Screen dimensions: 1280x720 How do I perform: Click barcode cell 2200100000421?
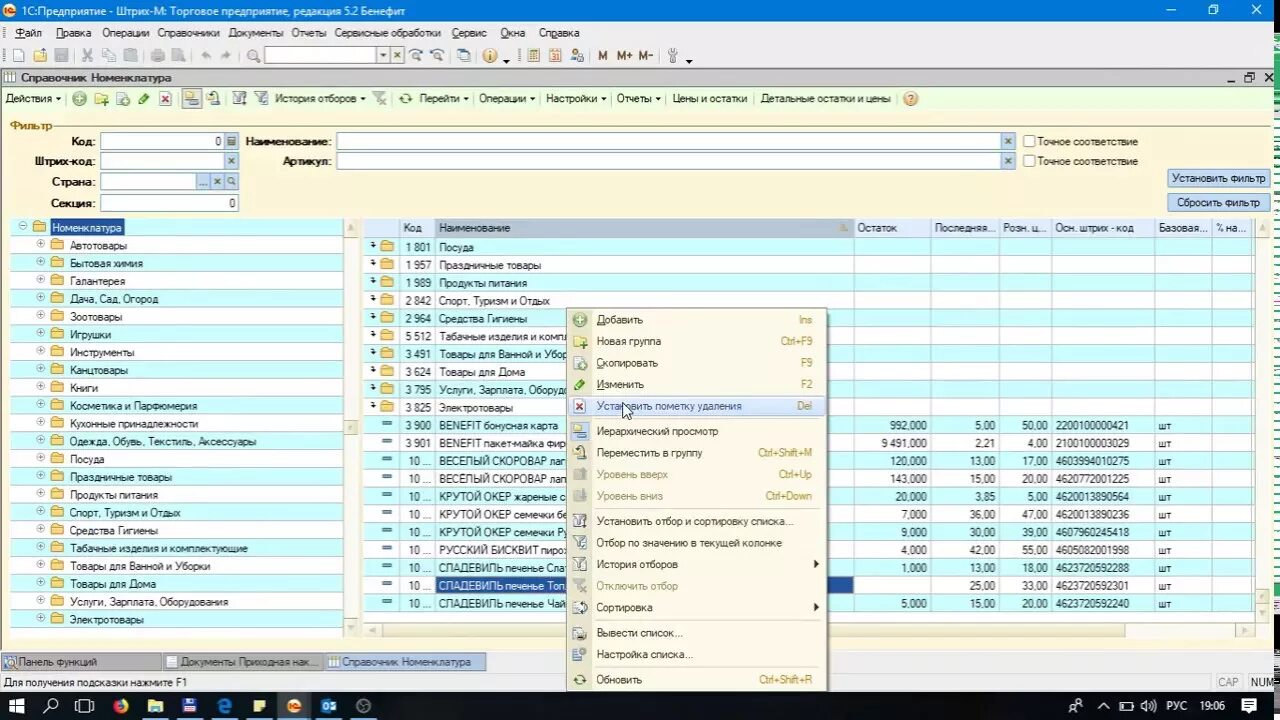[x=1103, y=425]
